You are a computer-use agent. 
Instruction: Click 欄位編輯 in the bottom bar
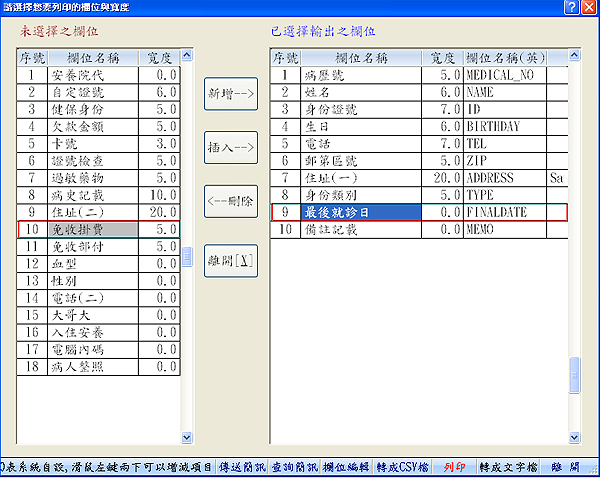click(x=346, y=467)
